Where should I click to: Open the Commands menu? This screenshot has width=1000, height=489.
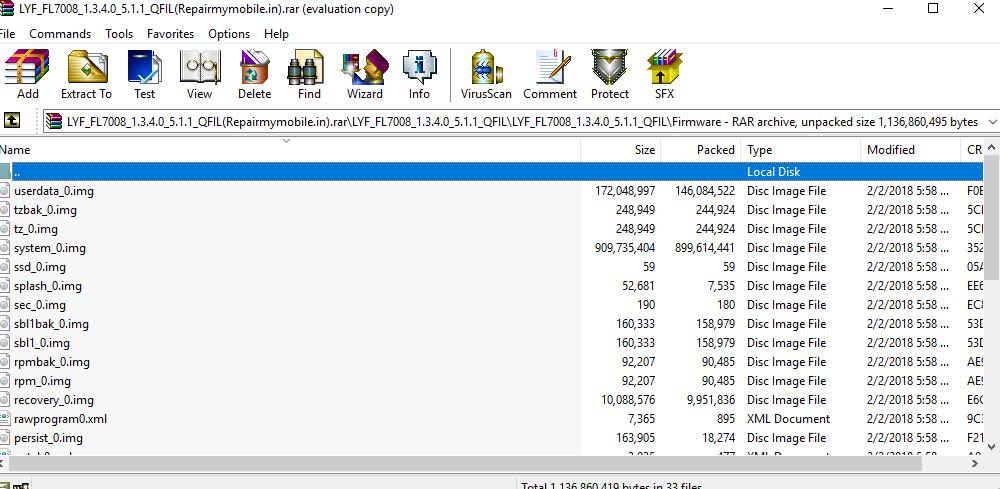click(x=60, y=34)
